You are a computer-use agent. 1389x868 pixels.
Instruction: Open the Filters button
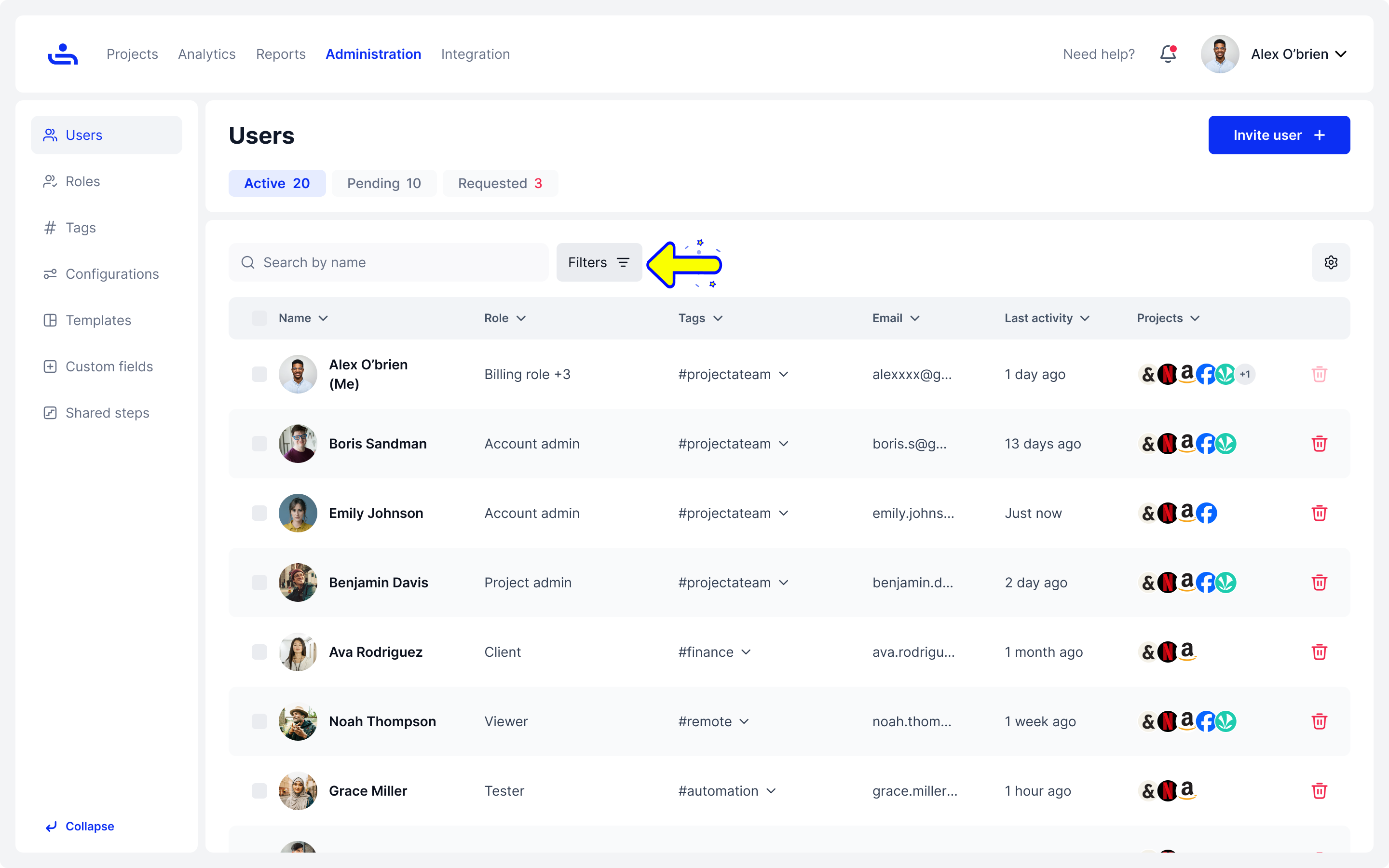pos(599,262)
